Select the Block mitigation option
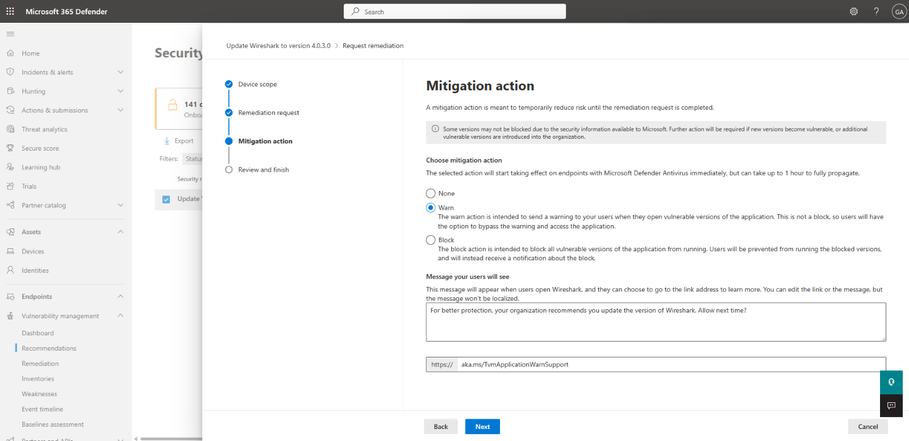Image resolution: width=909 pixels, height=441 pixels. 430,240
